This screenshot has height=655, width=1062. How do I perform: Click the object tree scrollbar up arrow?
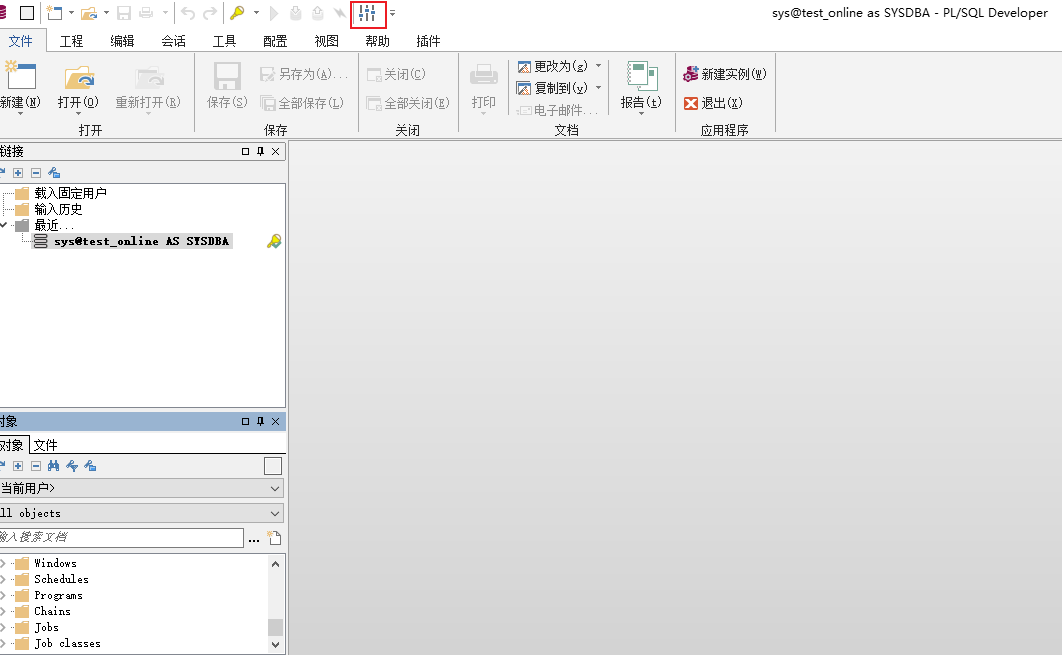pyautogui.click(x=275, y=564)
